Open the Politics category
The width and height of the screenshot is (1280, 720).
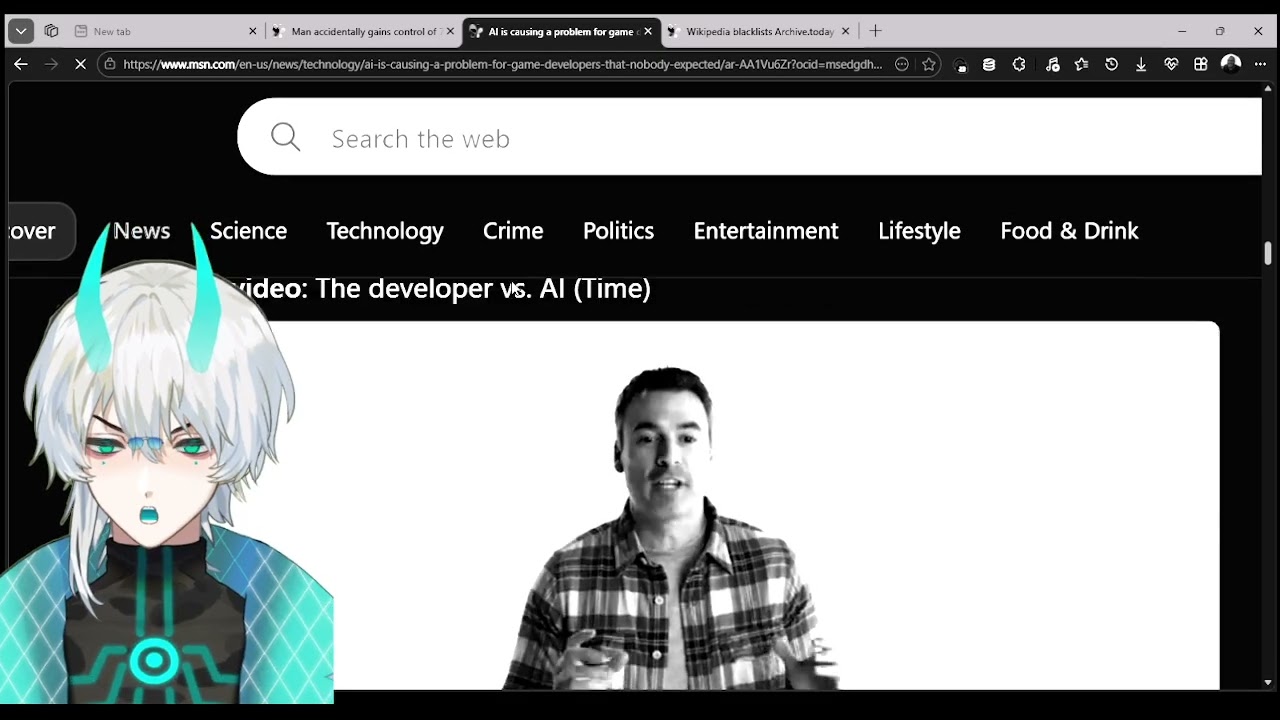[x=618, y=231]
